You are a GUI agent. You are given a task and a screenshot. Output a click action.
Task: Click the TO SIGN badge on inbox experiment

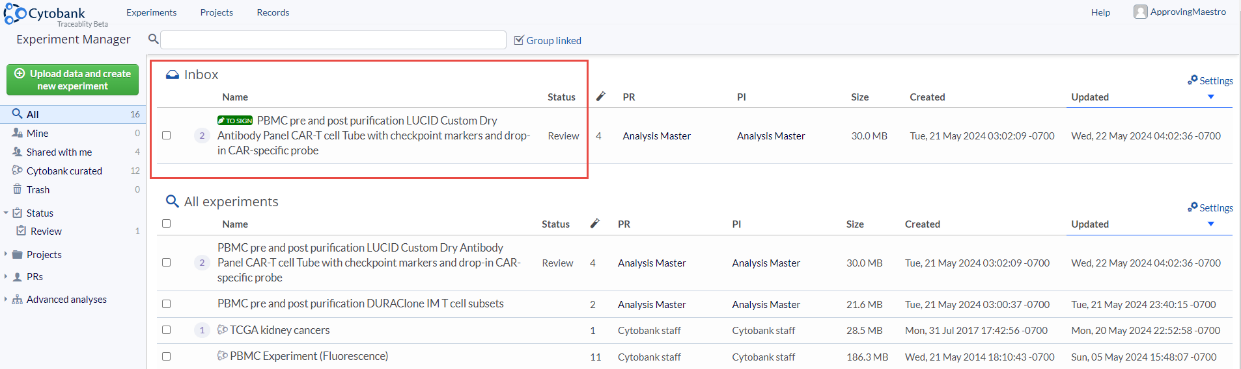click(x=235, y=121)
